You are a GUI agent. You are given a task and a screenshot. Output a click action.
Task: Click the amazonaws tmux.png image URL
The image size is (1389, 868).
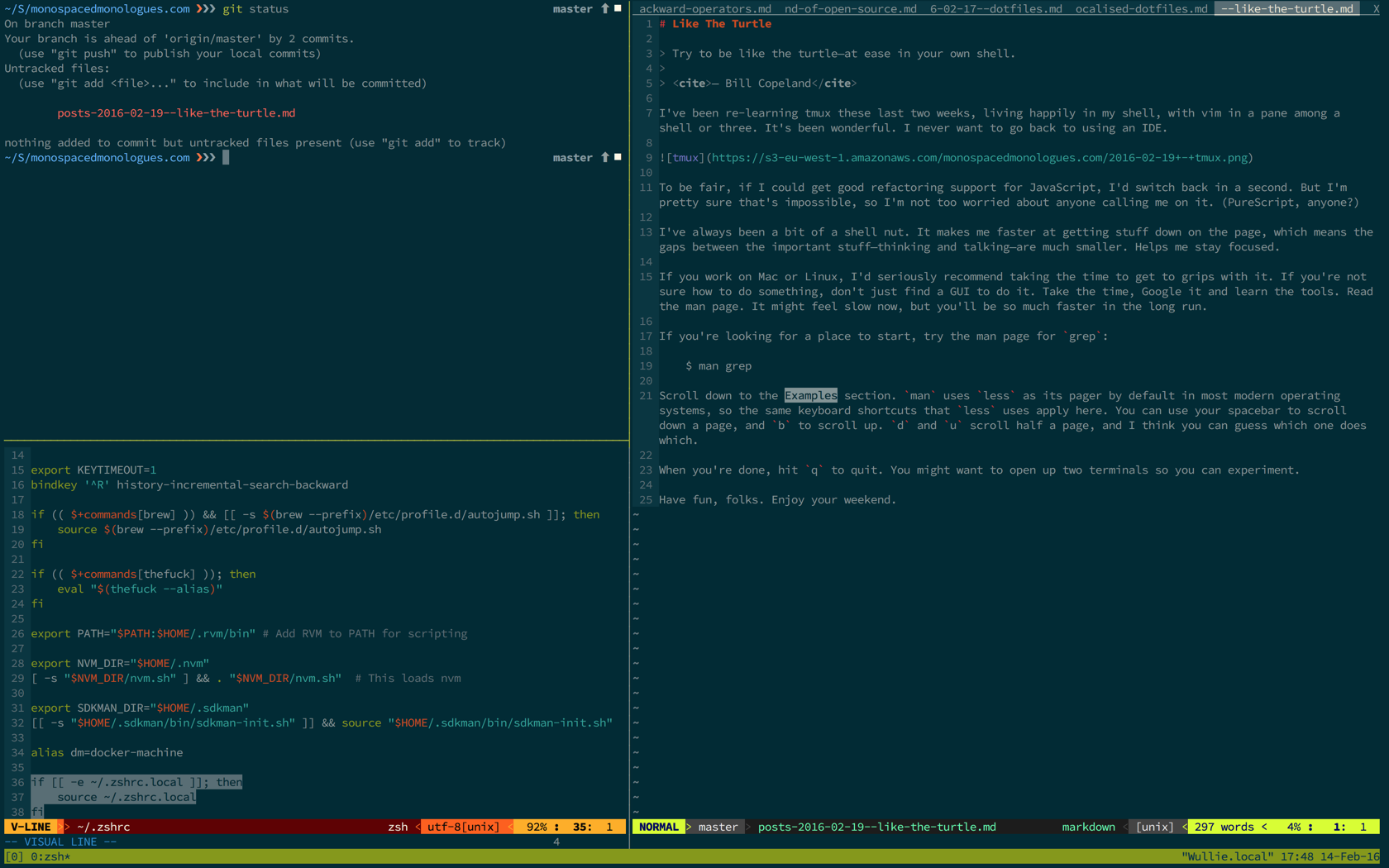(x=979, y=158)
